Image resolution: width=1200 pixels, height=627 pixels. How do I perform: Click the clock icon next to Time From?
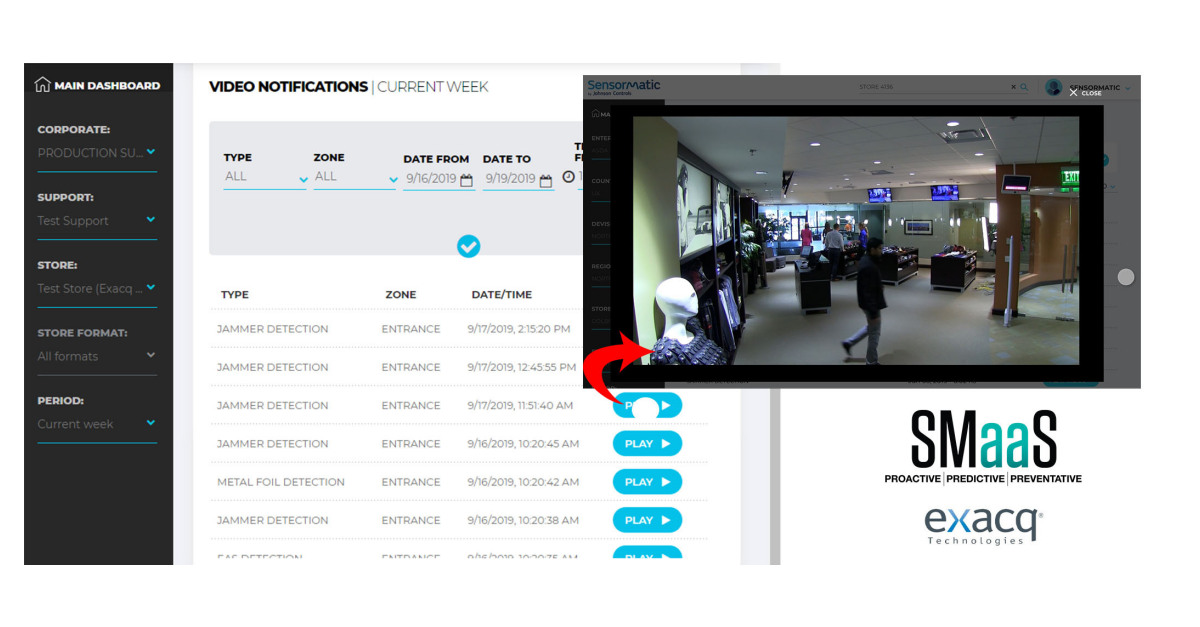(x=570, y=178)
